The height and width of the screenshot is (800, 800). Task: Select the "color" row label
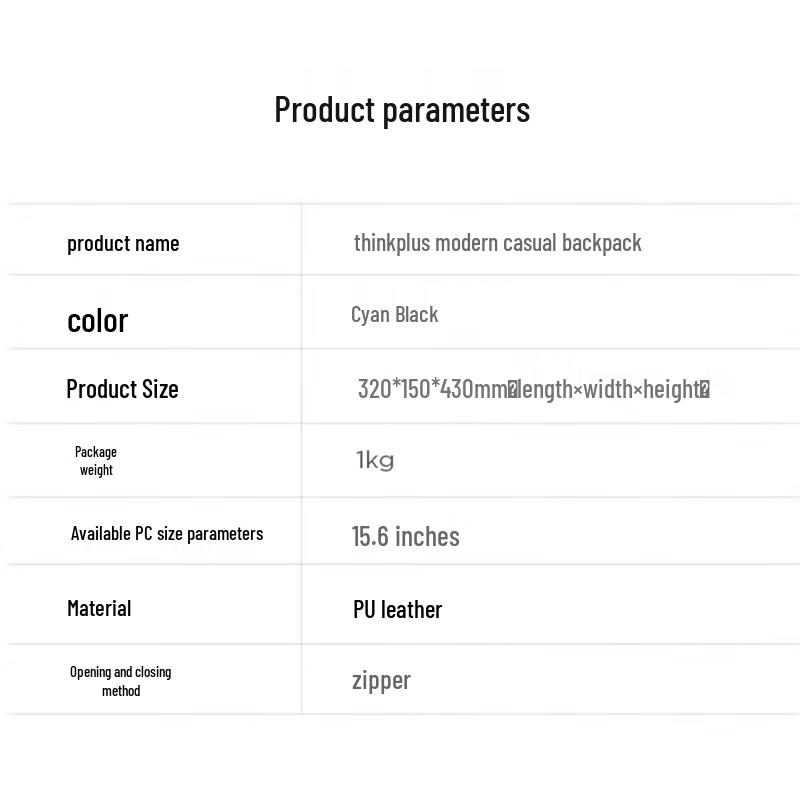pos(97,320)
